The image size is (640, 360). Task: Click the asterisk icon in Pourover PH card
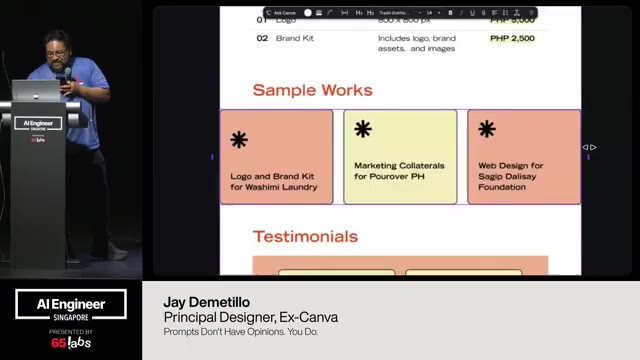pyautogui.click(x=363, y=129)
